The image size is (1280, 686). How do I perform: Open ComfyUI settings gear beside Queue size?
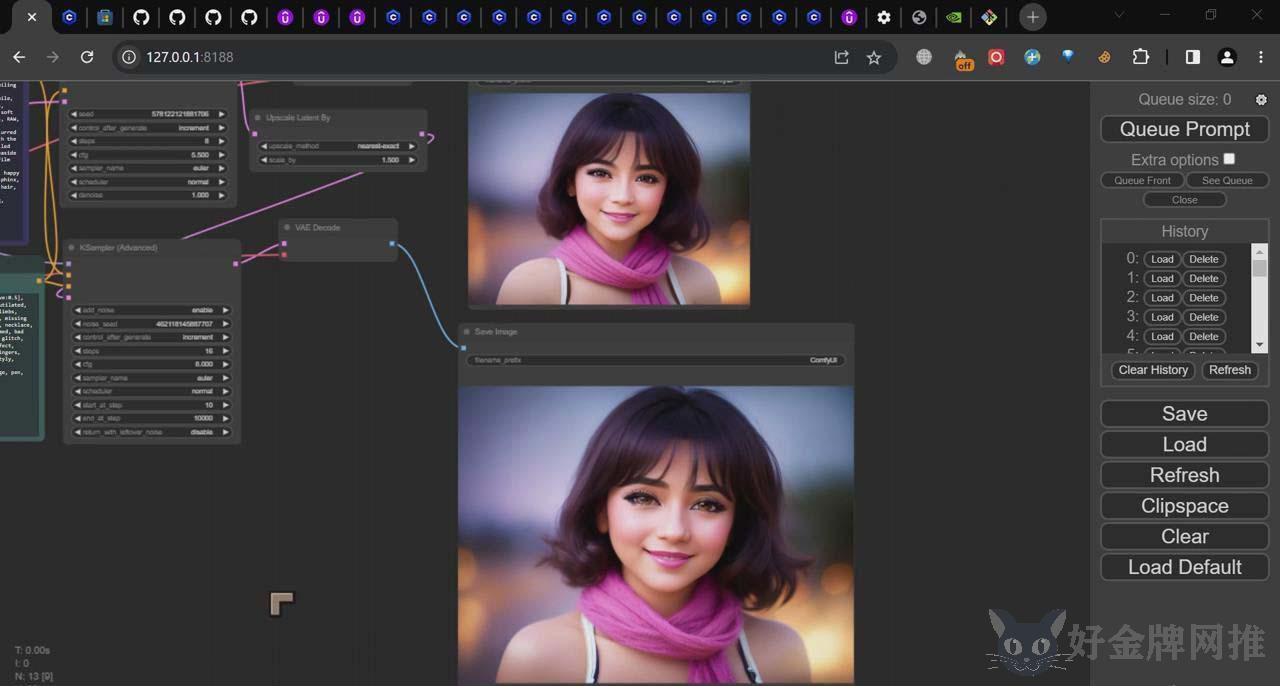1261,100
